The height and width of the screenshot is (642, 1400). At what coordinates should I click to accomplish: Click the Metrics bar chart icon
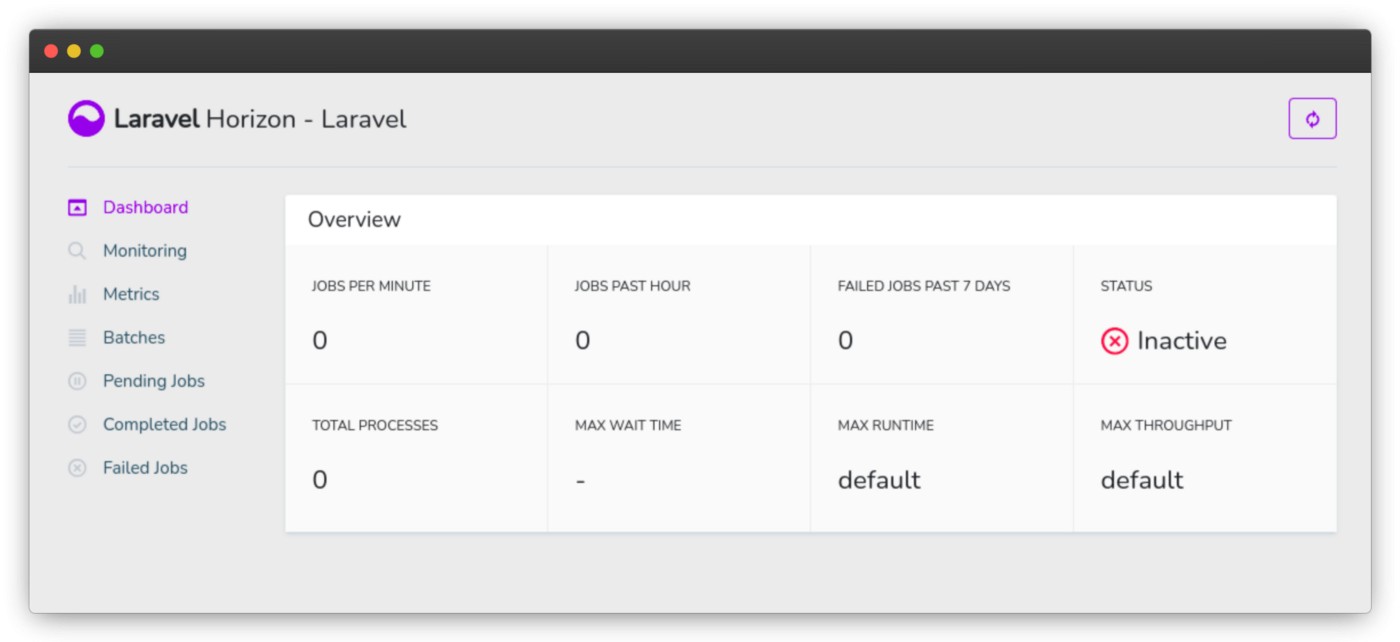coord(77,295)
